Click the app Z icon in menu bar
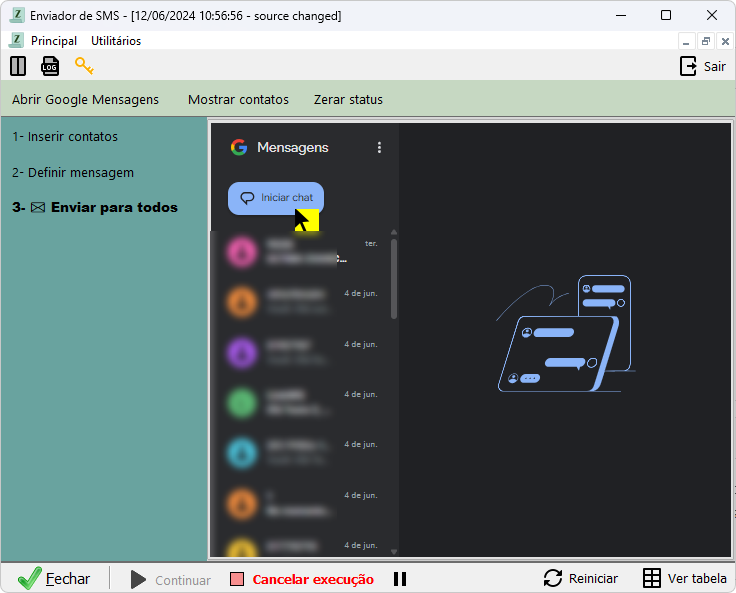The height and width of the screenshot is (593, 736). 16,40
